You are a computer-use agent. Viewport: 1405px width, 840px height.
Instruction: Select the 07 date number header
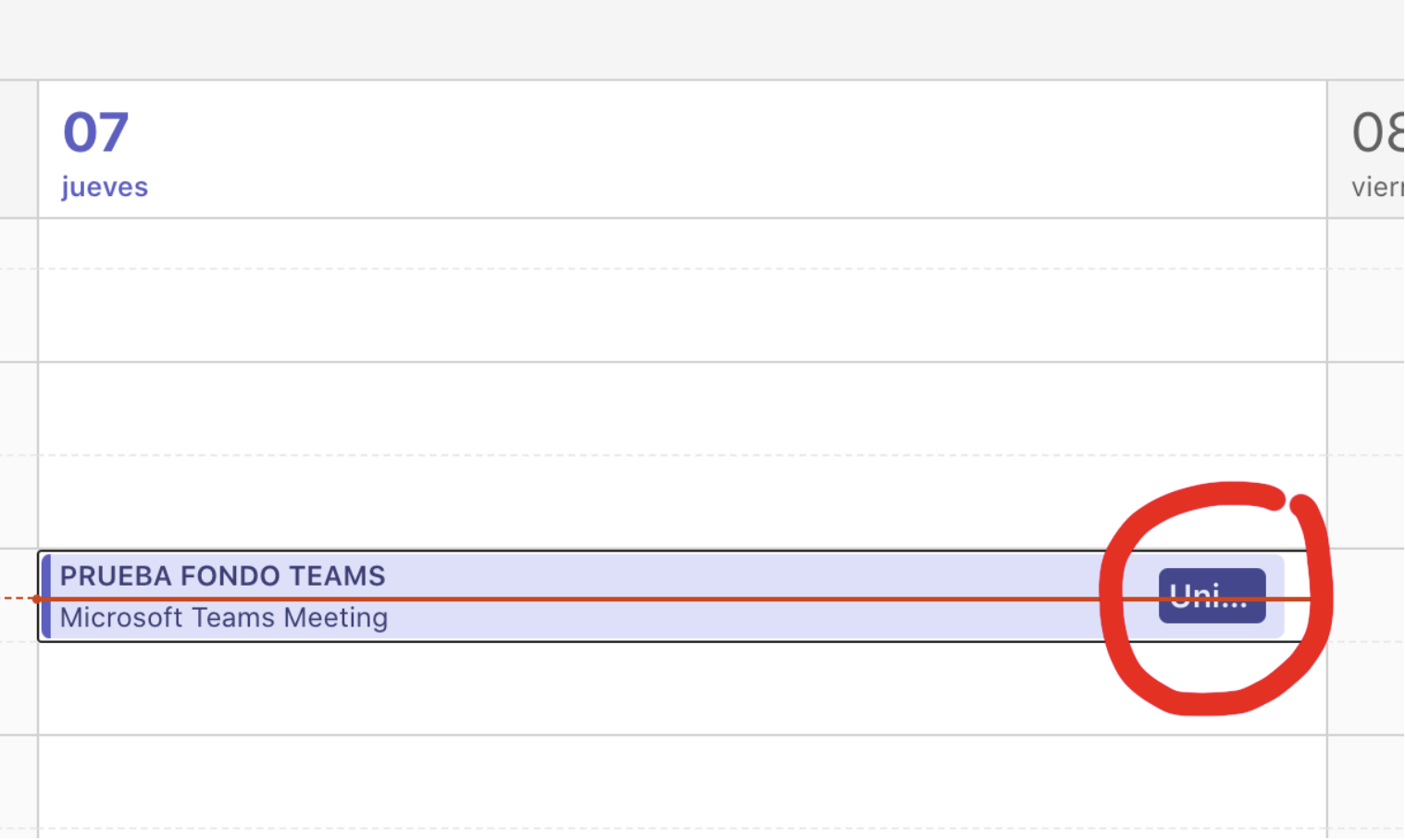[95, 132]
